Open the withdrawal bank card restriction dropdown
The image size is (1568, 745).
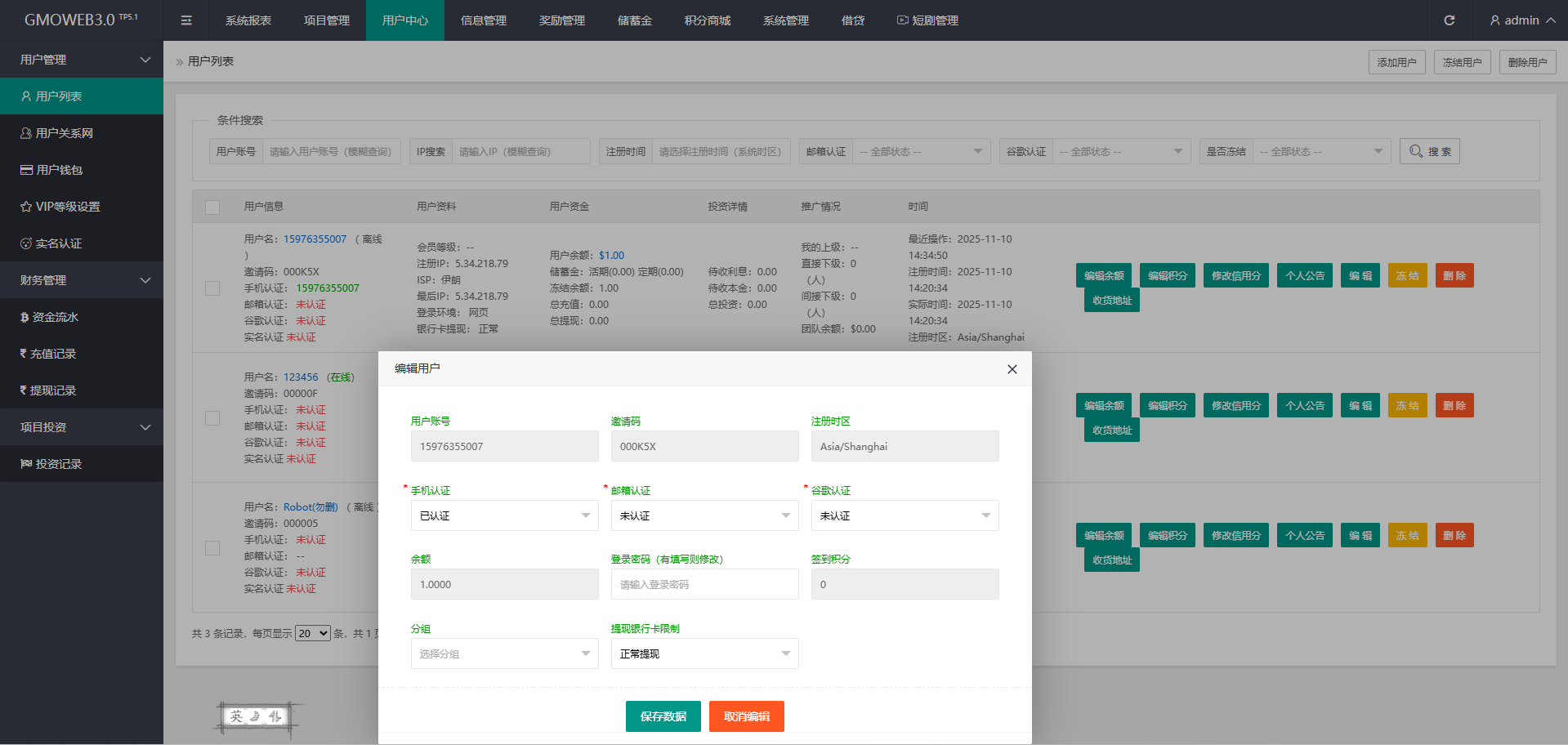click(x=704, y=654)
